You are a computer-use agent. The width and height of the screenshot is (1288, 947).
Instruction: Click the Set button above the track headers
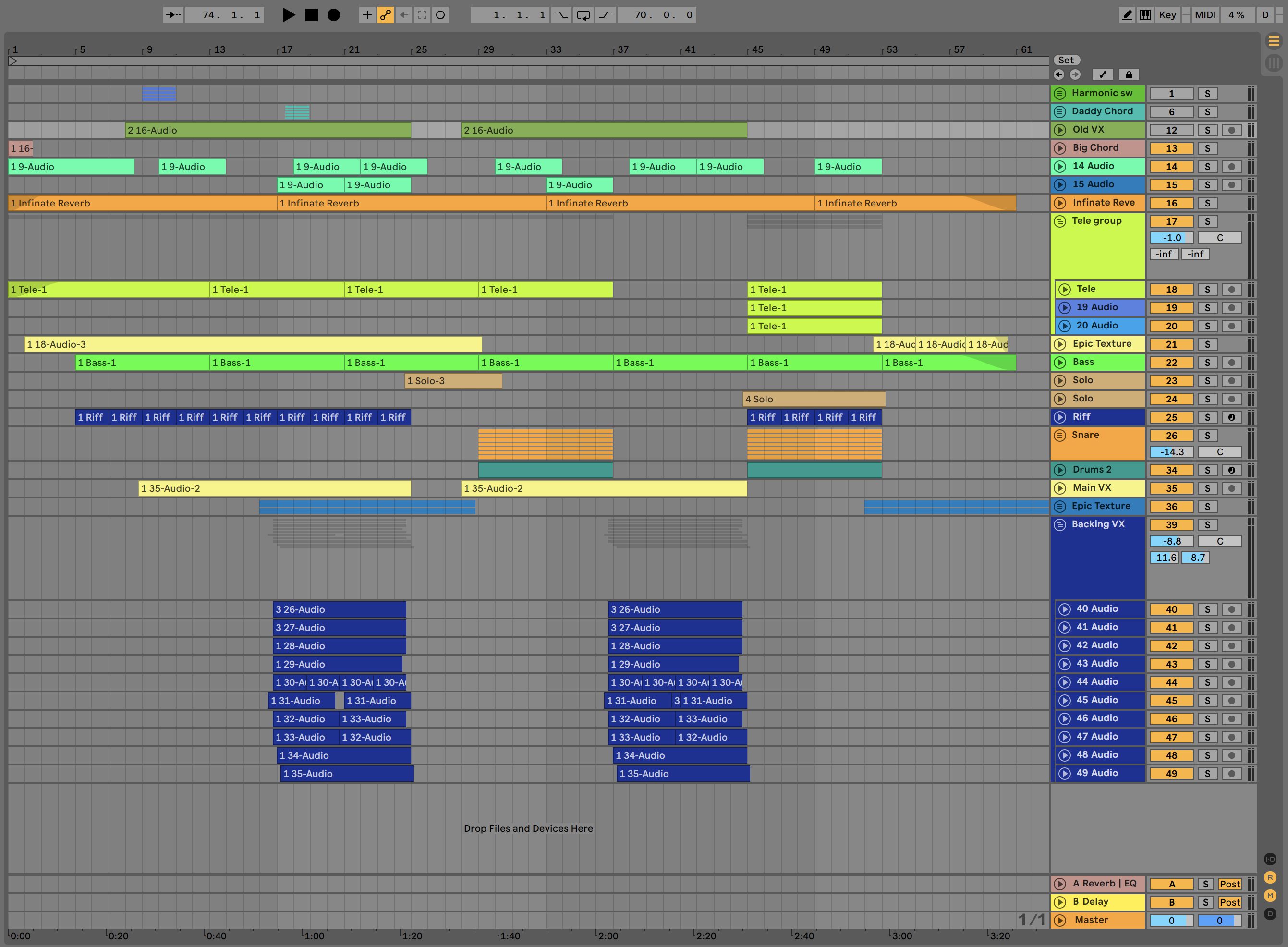tap(1066, 60)
